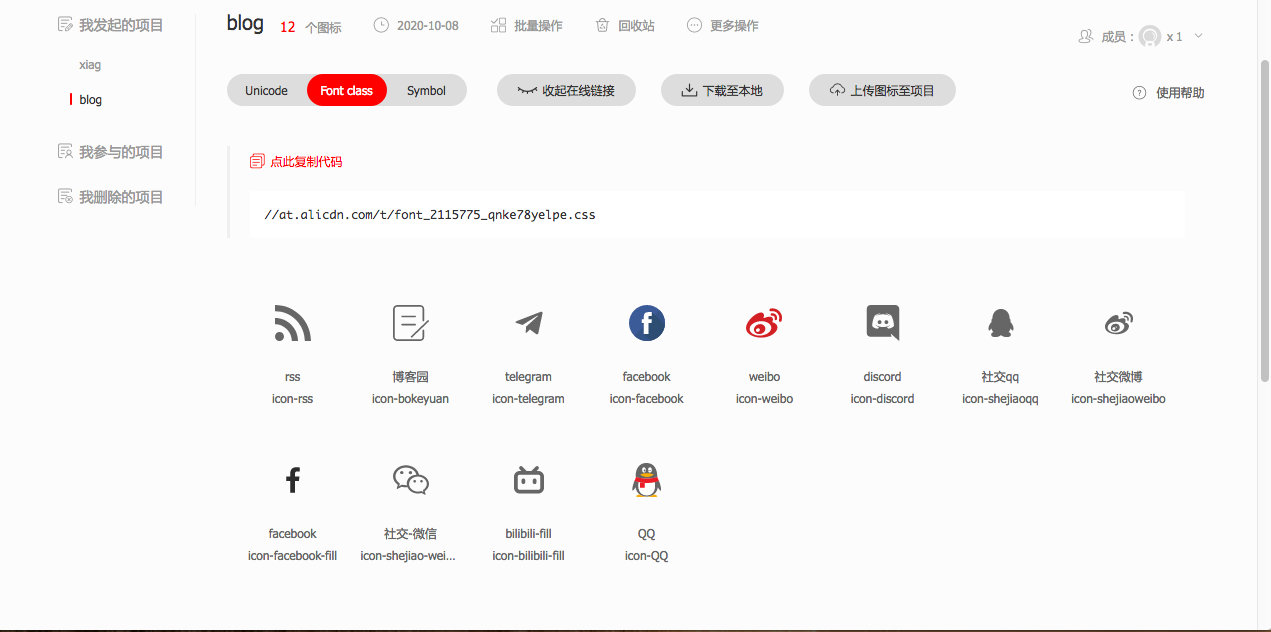Select the colored QQ penguin icon
This screenshot has height=632, width=1271.
(647, 481)
